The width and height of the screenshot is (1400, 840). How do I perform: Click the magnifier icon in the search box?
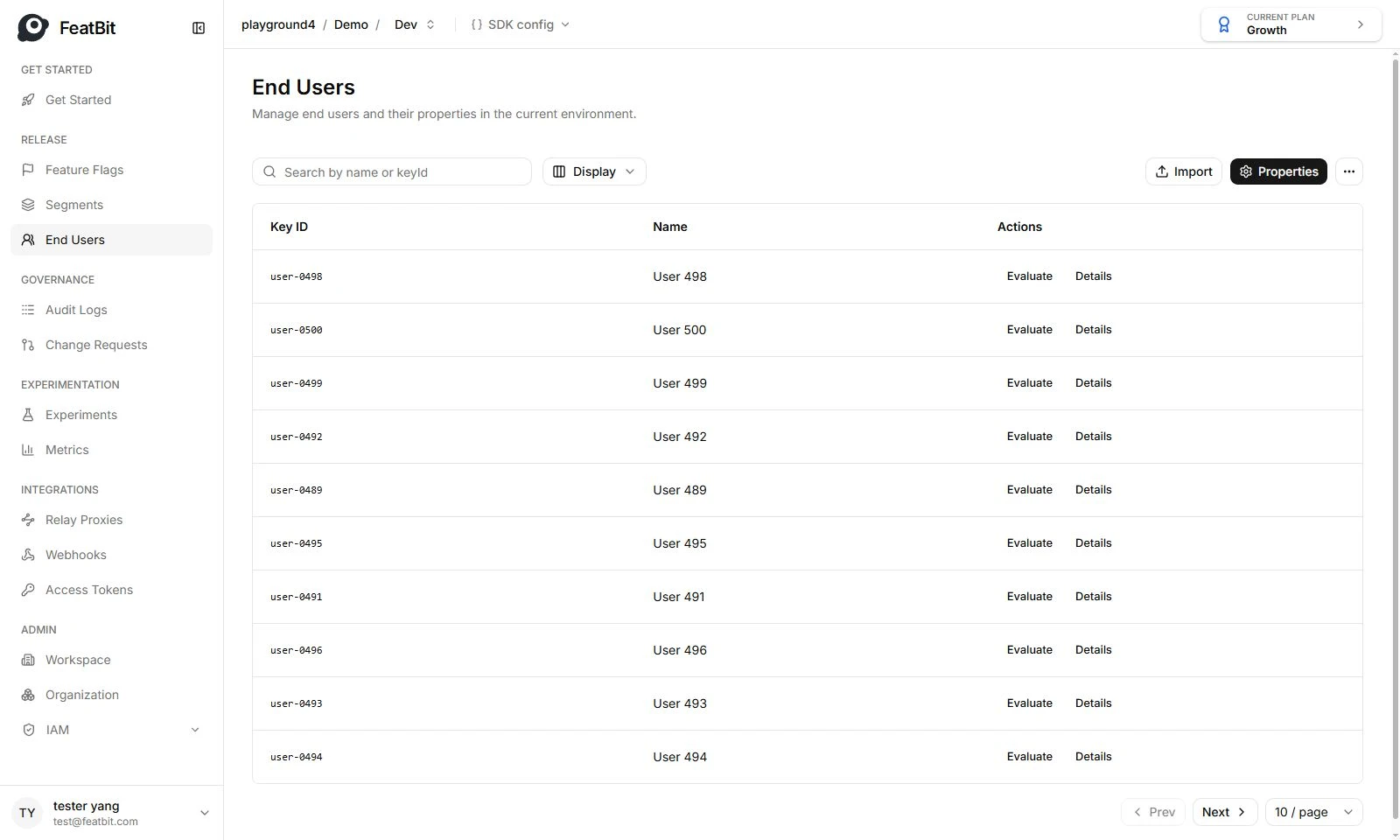click(x=269, y=171)
